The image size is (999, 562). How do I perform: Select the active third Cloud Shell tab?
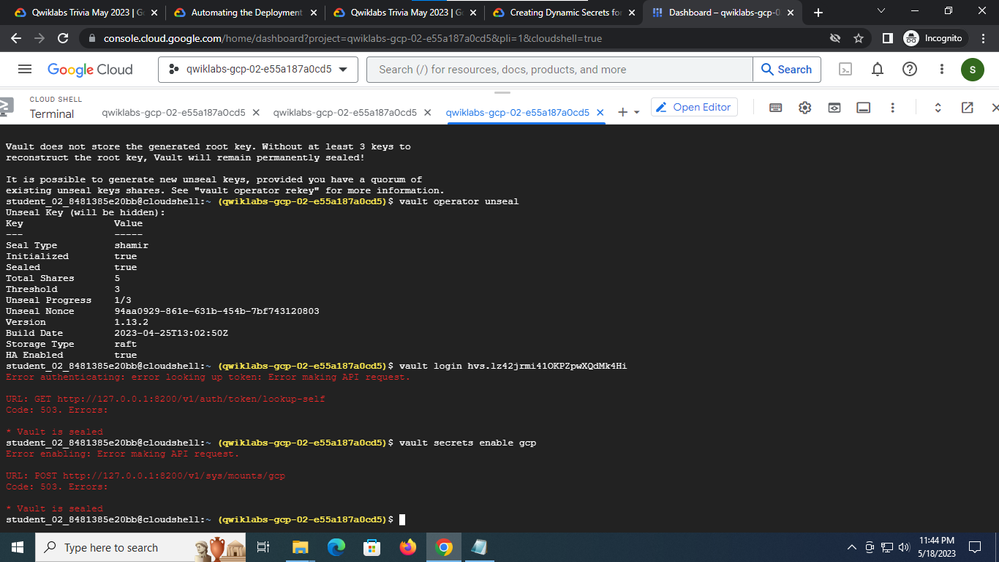coord(517,112)
